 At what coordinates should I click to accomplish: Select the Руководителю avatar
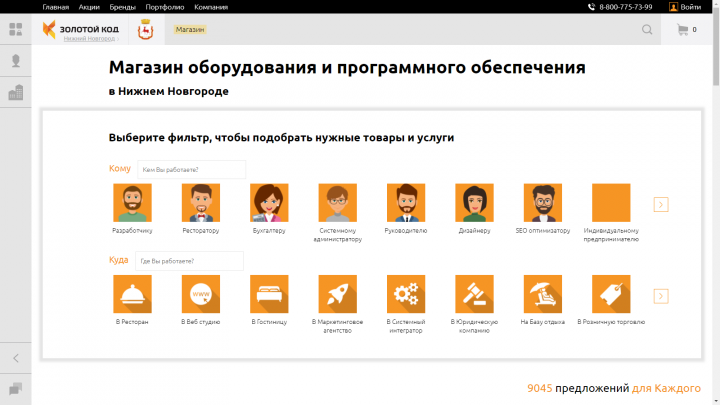(406, 202)
